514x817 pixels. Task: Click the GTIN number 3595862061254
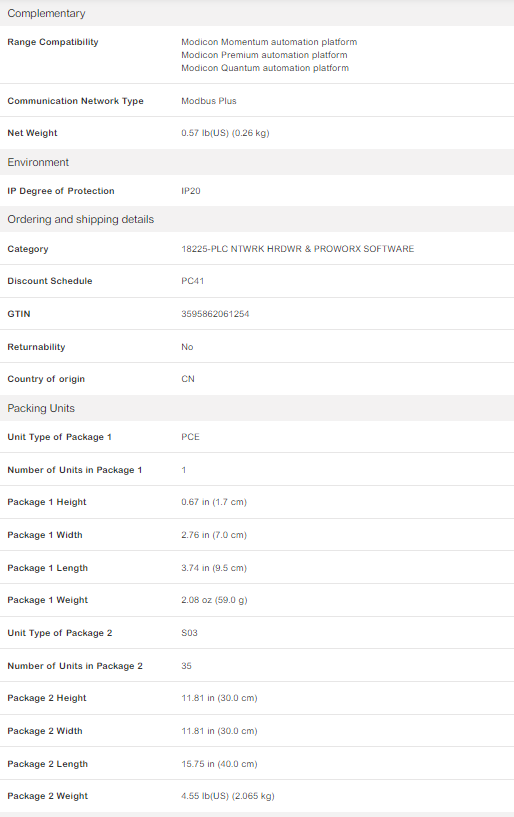click(x=215, y=314)
